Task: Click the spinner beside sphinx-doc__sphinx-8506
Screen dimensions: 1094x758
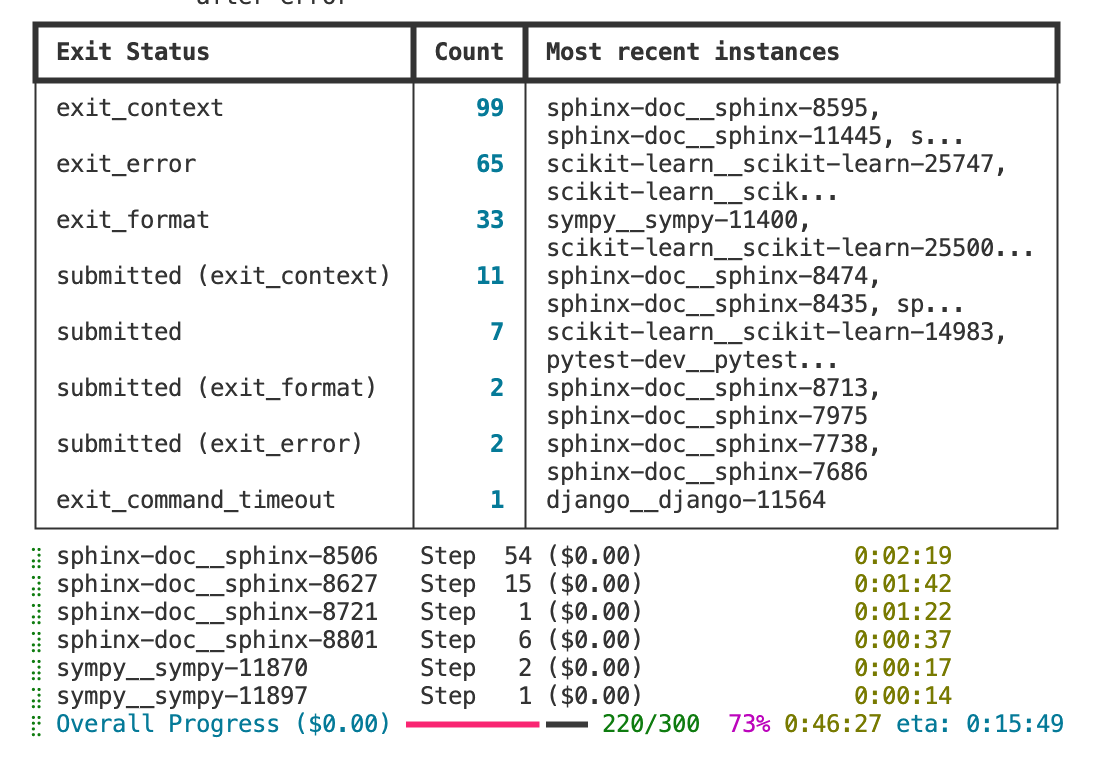Action: tap(37, 556)
